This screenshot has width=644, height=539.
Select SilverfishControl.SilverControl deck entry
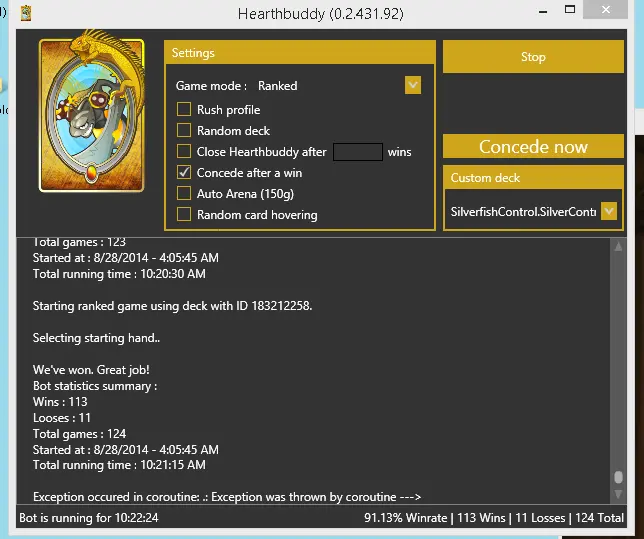tap(523, 212)
